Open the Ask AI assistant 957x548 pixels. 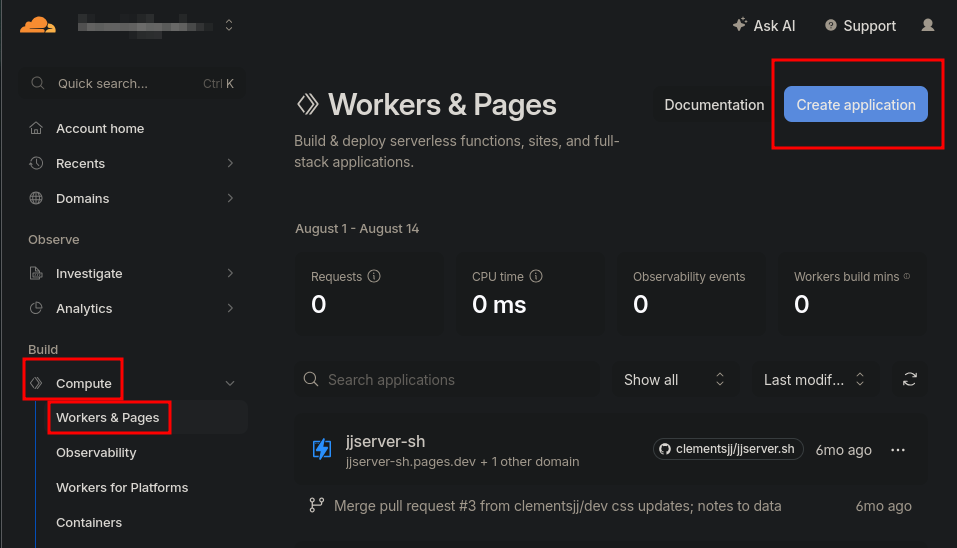click(764, 26)
